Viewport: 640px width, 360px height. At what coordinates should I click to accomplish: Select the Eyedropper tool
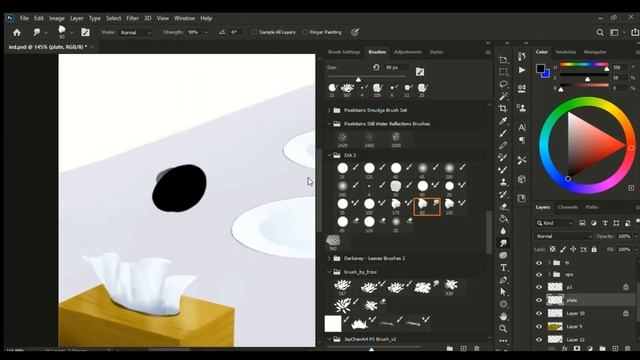tap(503, 121)
